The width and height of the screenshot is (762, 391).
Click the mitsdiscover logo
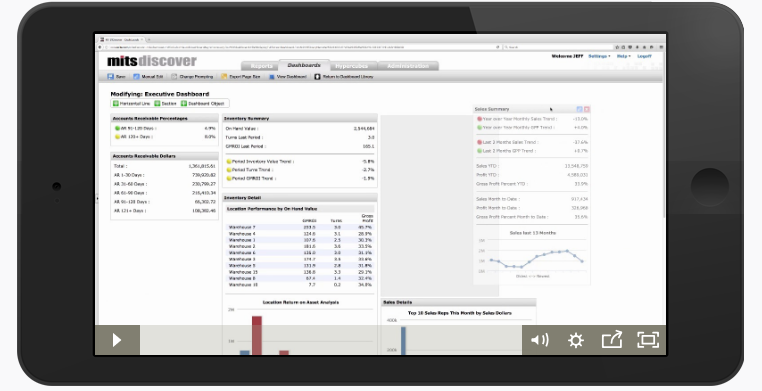coord(152,61)
